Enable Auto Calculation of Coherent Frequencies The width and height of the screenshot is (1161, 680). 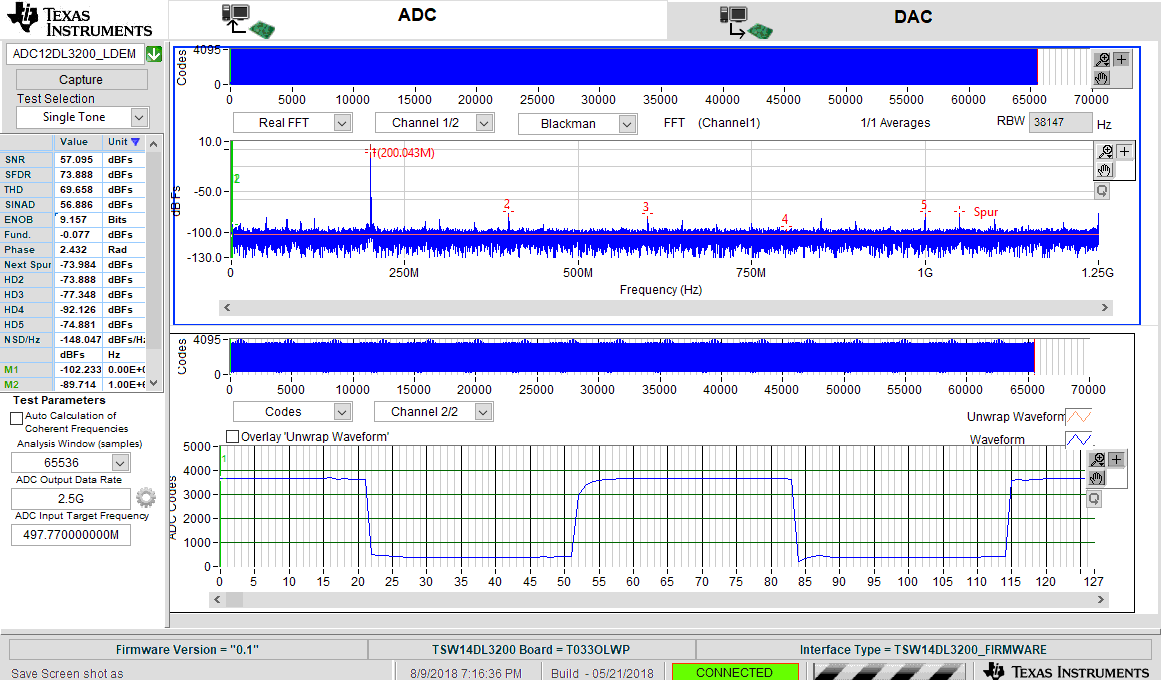(16, 417)
